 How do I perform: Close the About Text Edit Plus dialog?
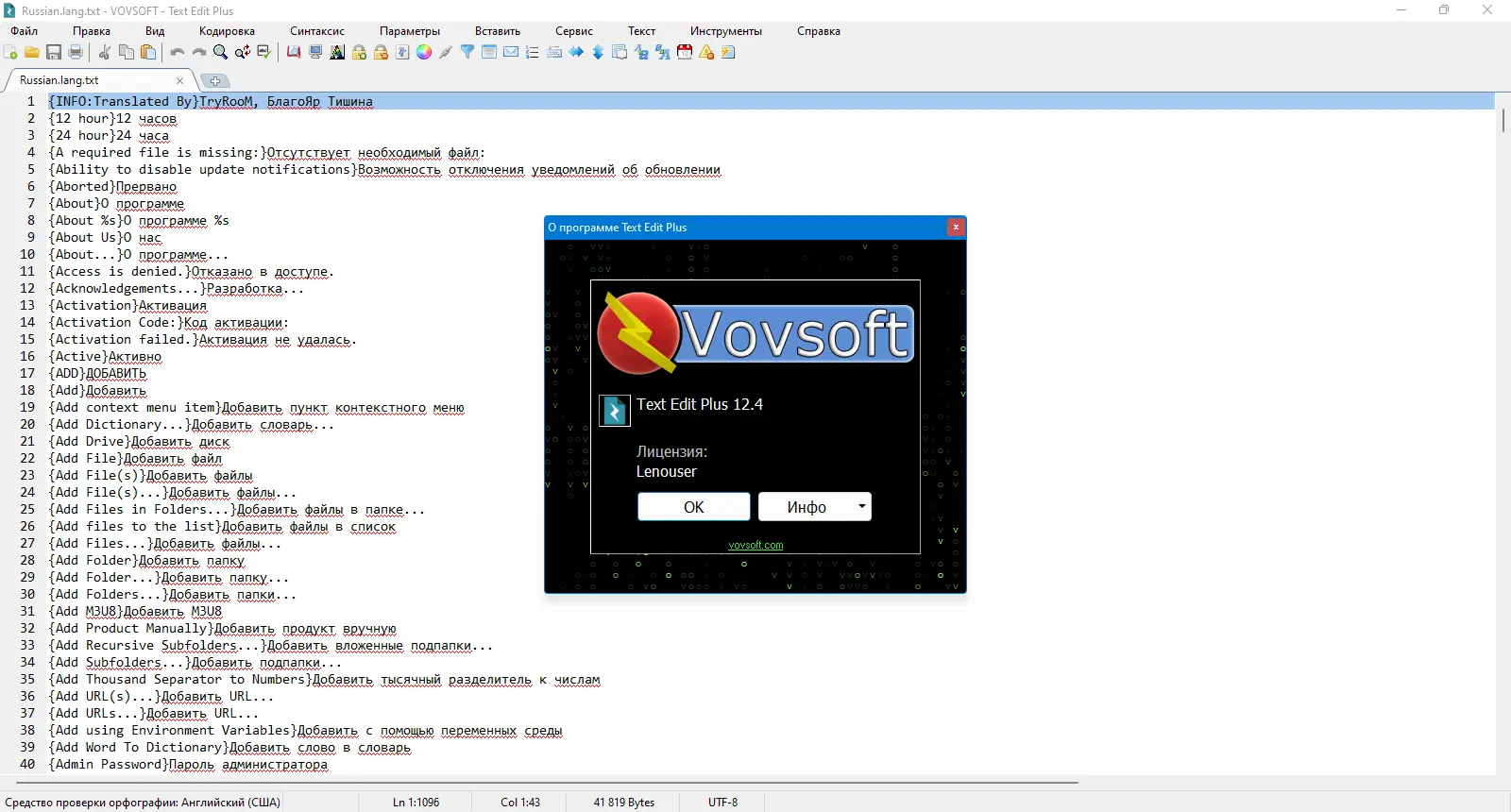[x=956, y=228]
